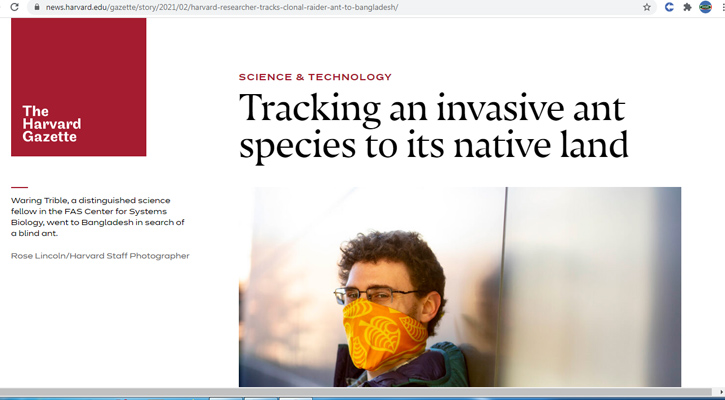Click the horizontal scrollbar left arrow
The height and width of the screenshot is (400, 725).
4,391
